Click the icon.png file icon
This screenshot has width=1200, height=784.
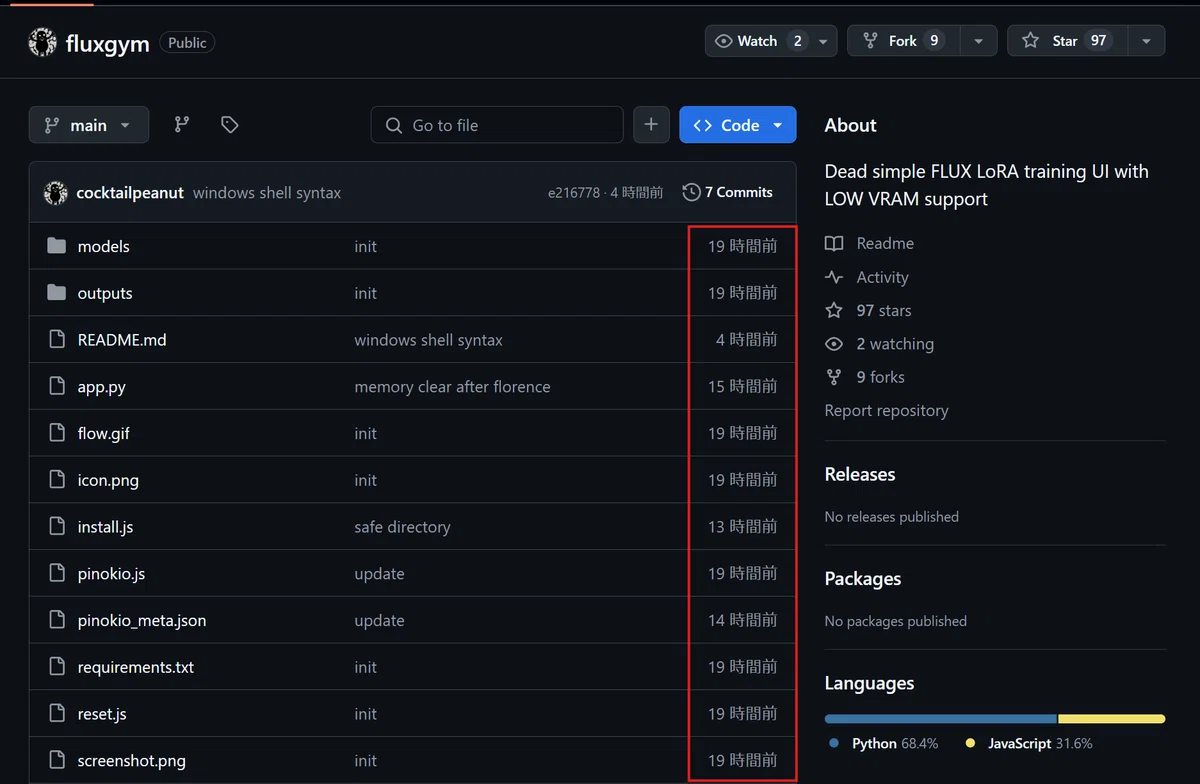coord(57,480)
